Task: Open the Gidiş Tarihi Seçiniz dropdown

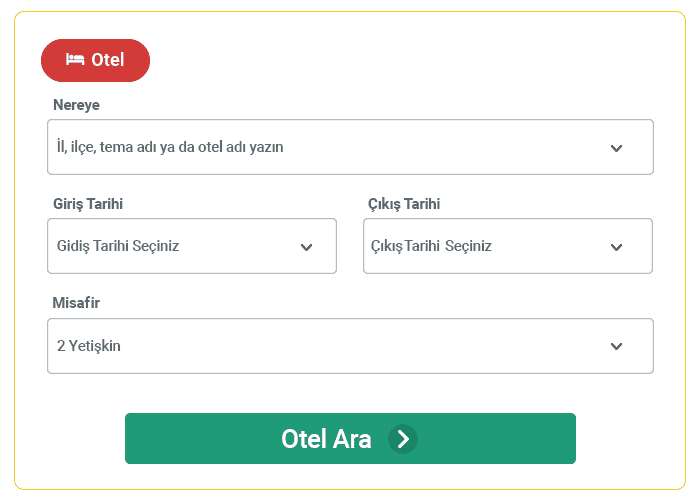Action: [x=192, y=246]
